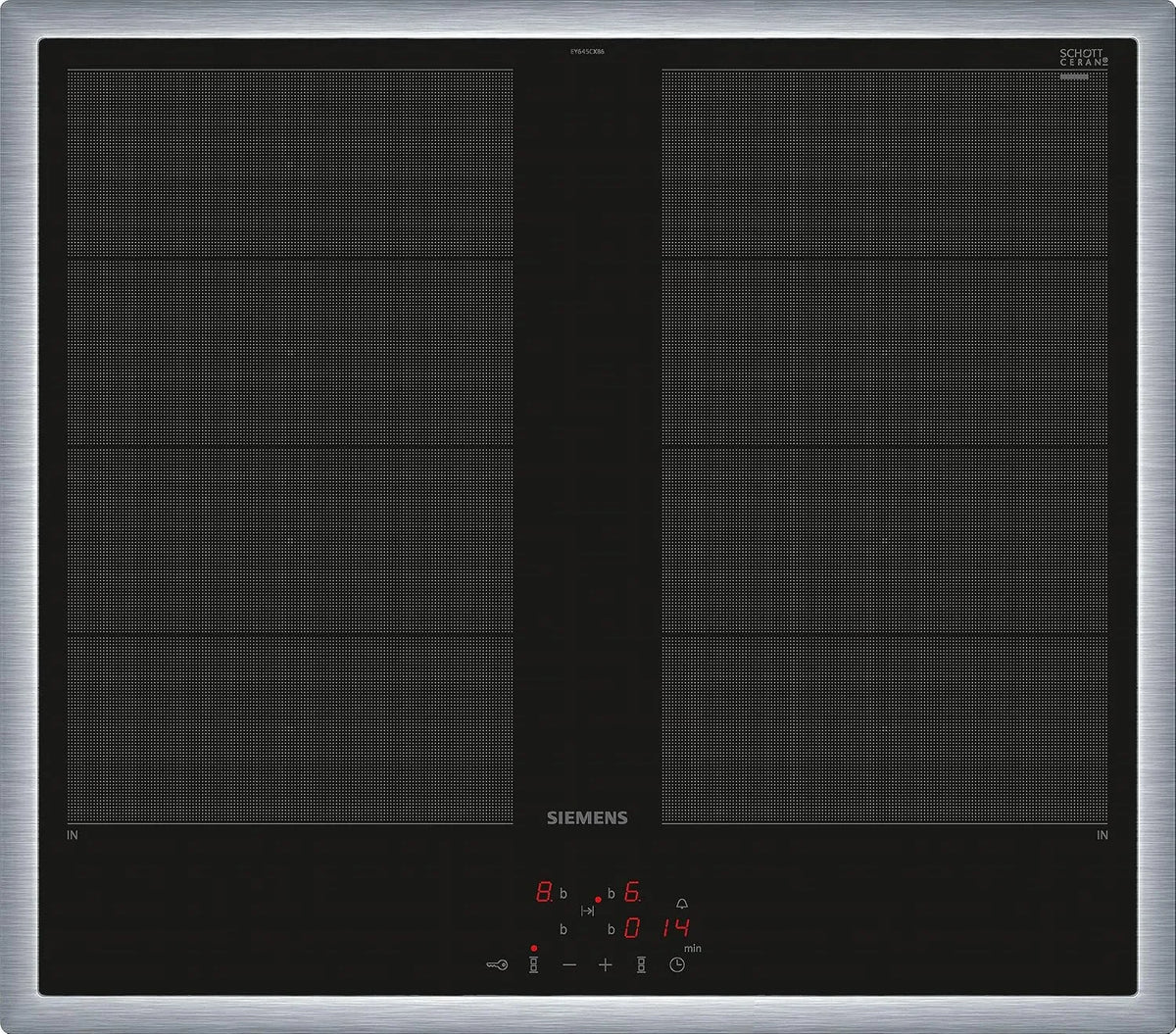Tap the bell kitchen-timer icon
The width and height of the screenshot is (1176, 1034).
(682, 904)
